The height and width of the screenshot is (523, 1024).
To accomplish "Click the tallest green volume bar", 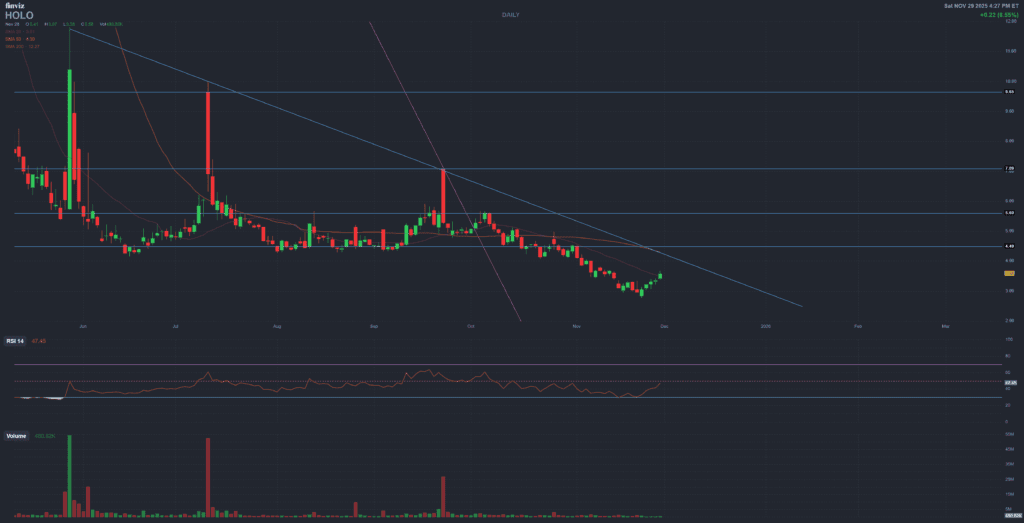I will coord(69,478).
